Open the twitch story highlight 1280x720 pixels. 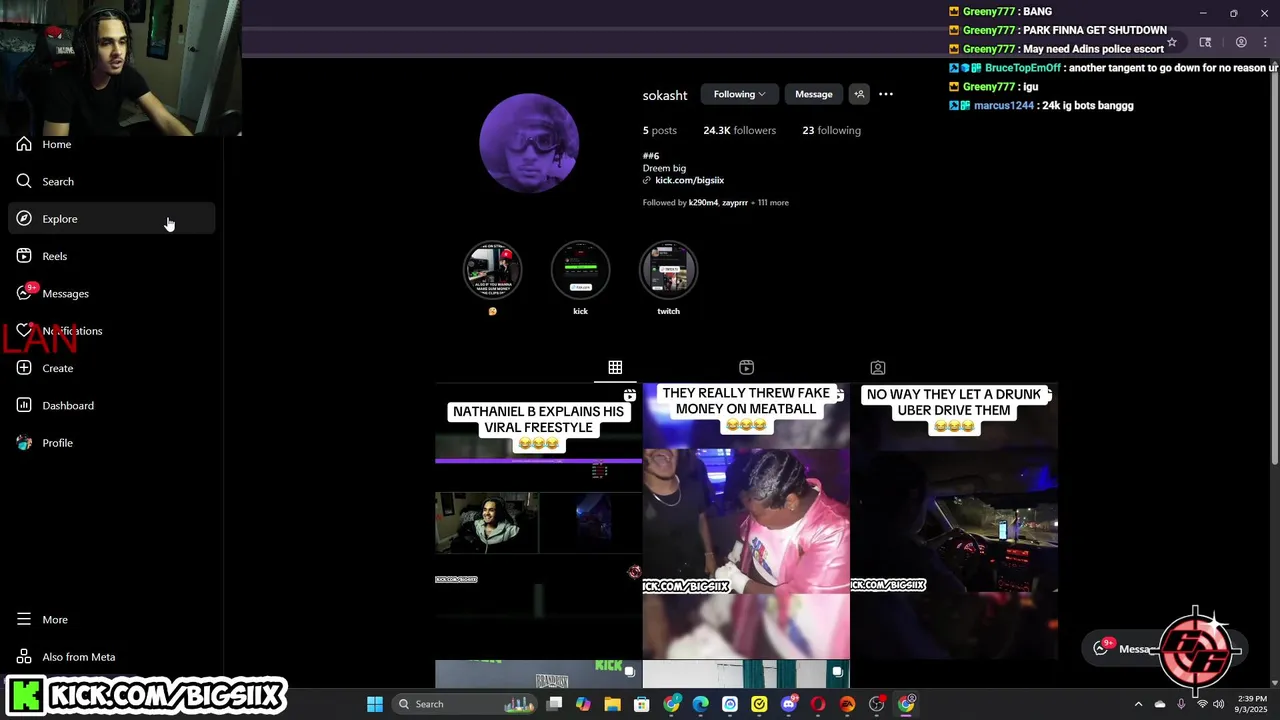(x=668, y=270)
